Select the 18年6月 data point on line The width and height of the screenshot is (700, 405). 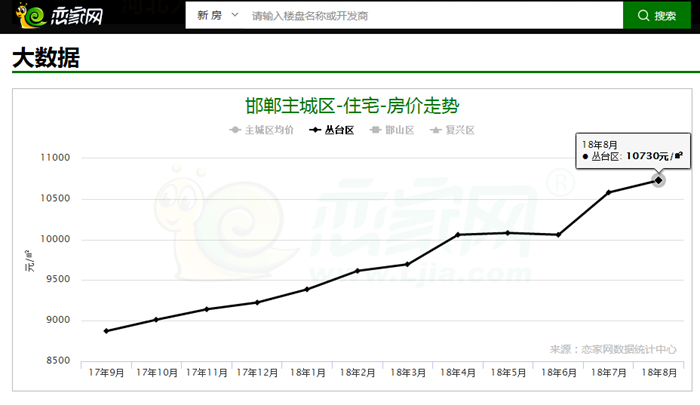point(558,234)
